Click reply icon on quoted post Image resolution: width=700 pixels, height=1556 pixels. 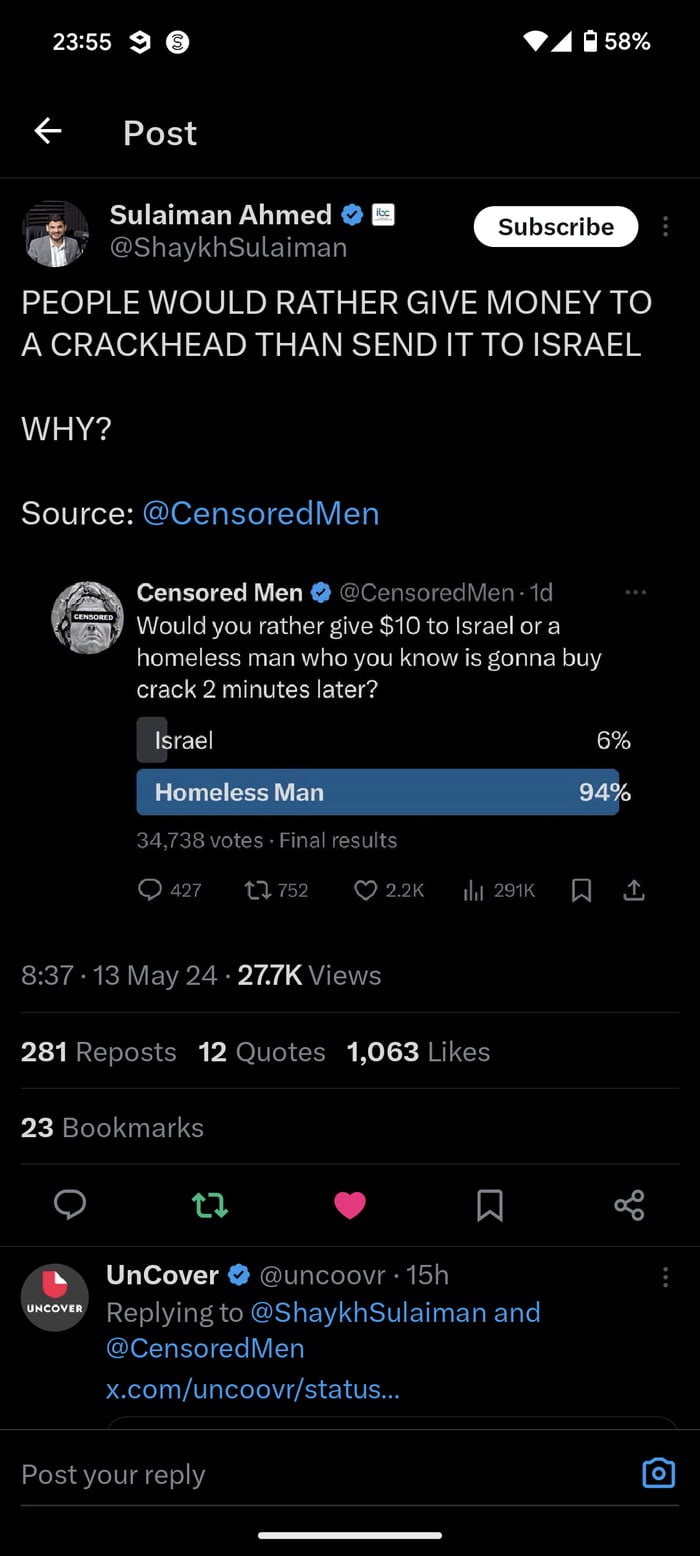(150, 890)
